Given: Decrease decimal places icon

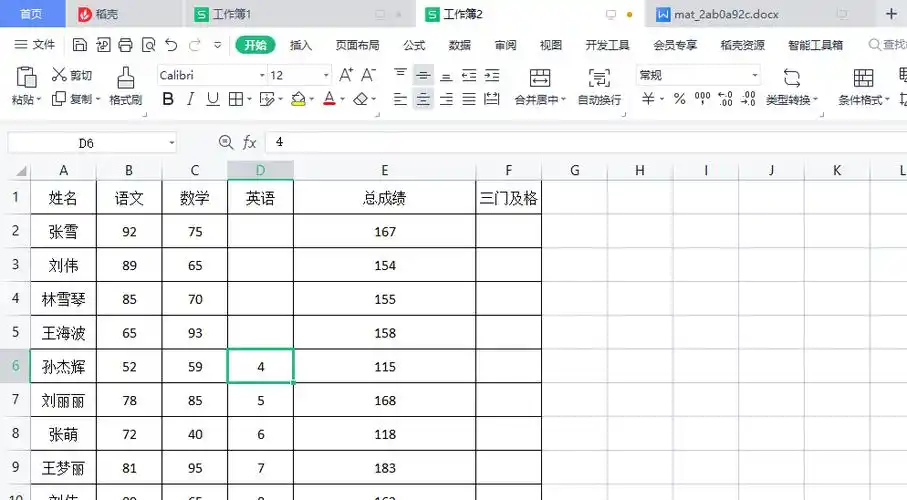Looking at the screenshot, I should point(748,99).
